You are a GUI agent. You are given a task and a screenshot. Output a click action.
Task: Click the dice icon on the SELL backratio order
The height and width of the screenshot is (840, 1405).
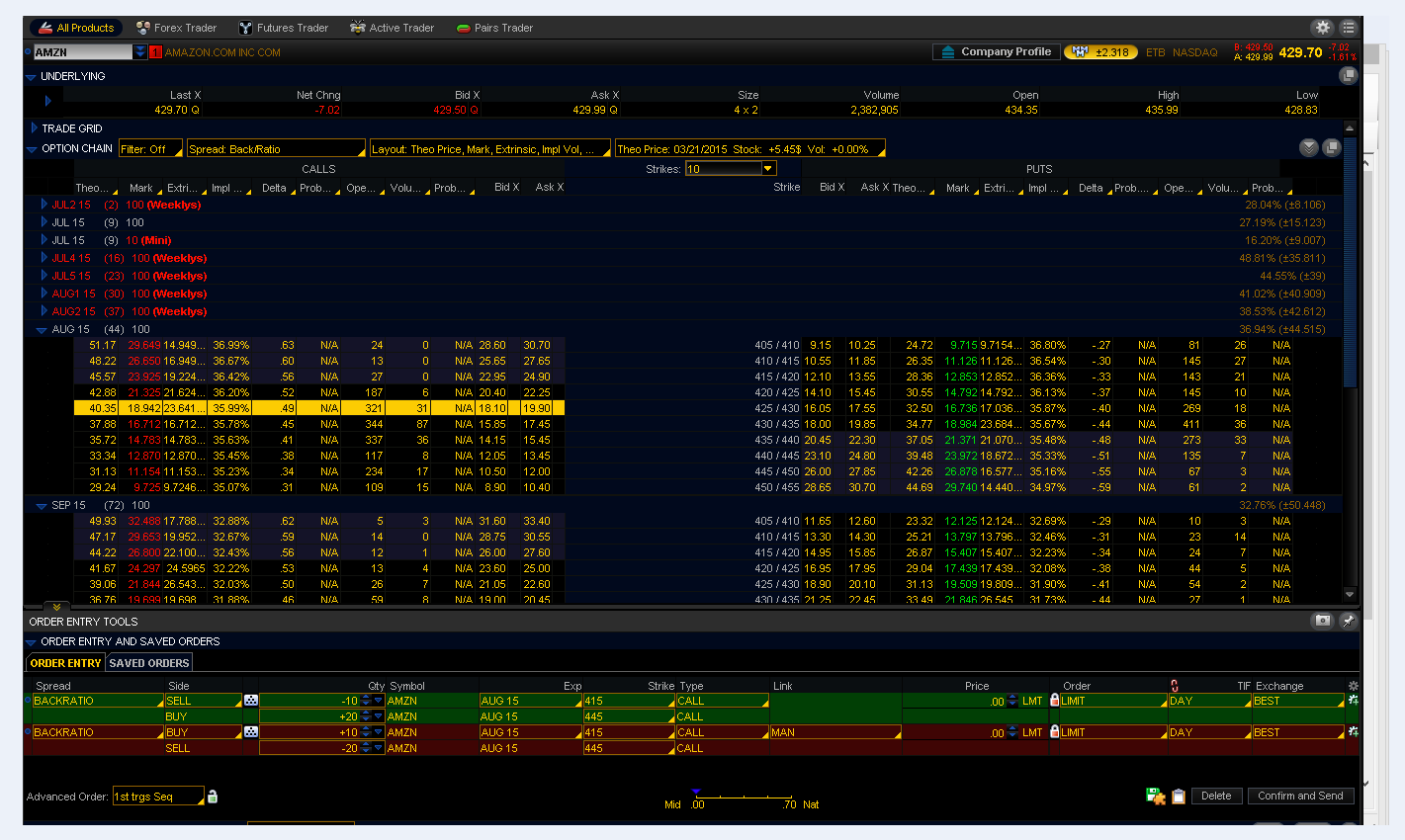tap(251, 701)
